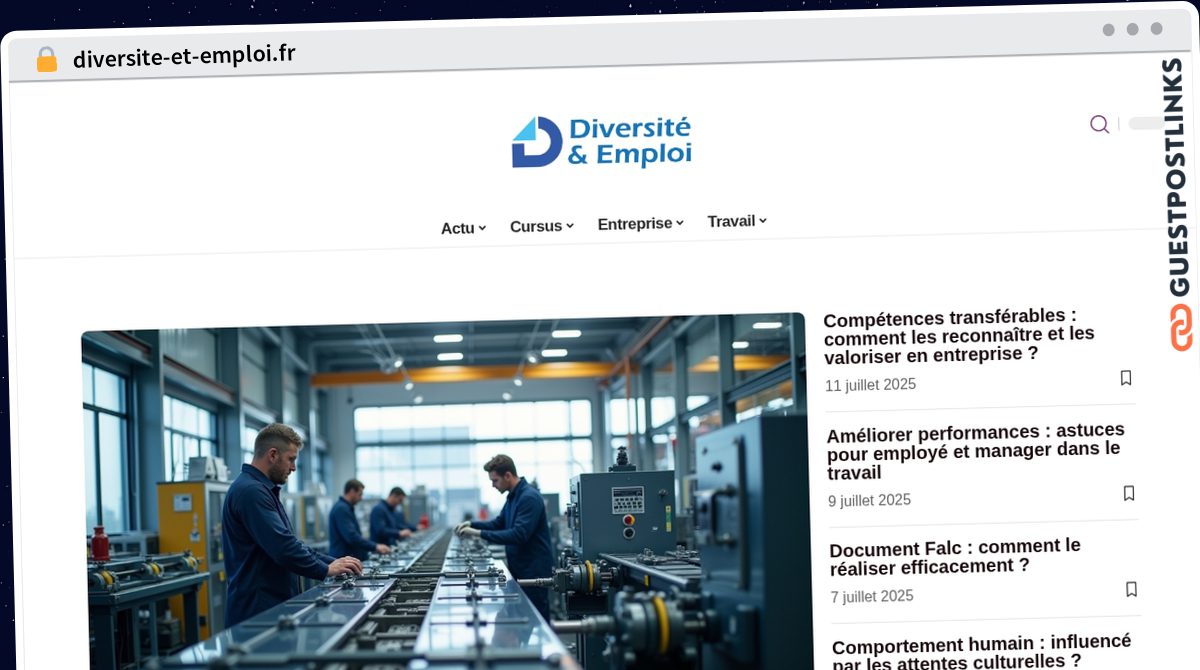1200x670 pixels.
Task: Bookmark the Document Falc article
Action: coord(1131,589)
